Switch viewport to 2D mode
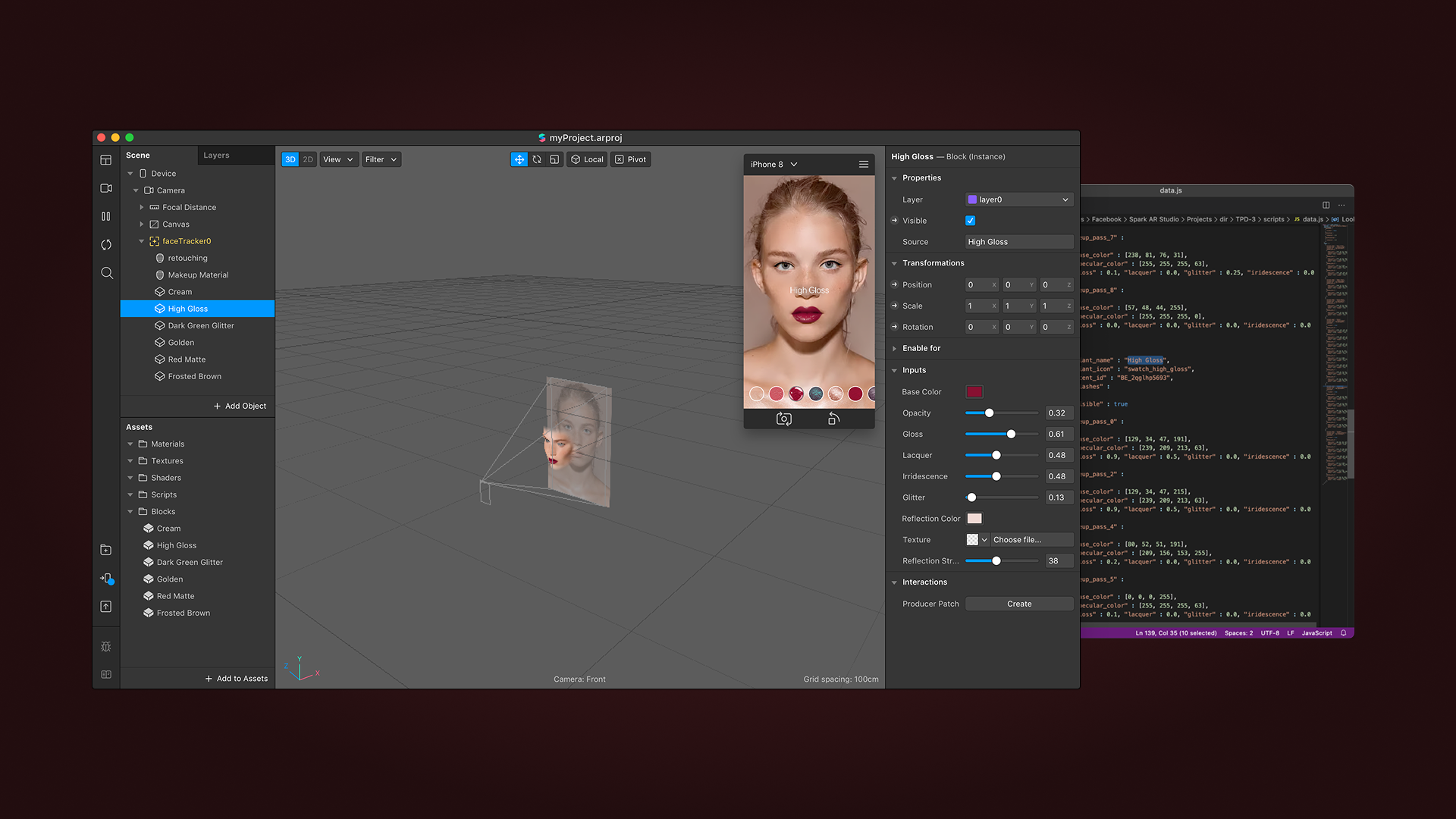1456x819 pixels. [308, 159]
